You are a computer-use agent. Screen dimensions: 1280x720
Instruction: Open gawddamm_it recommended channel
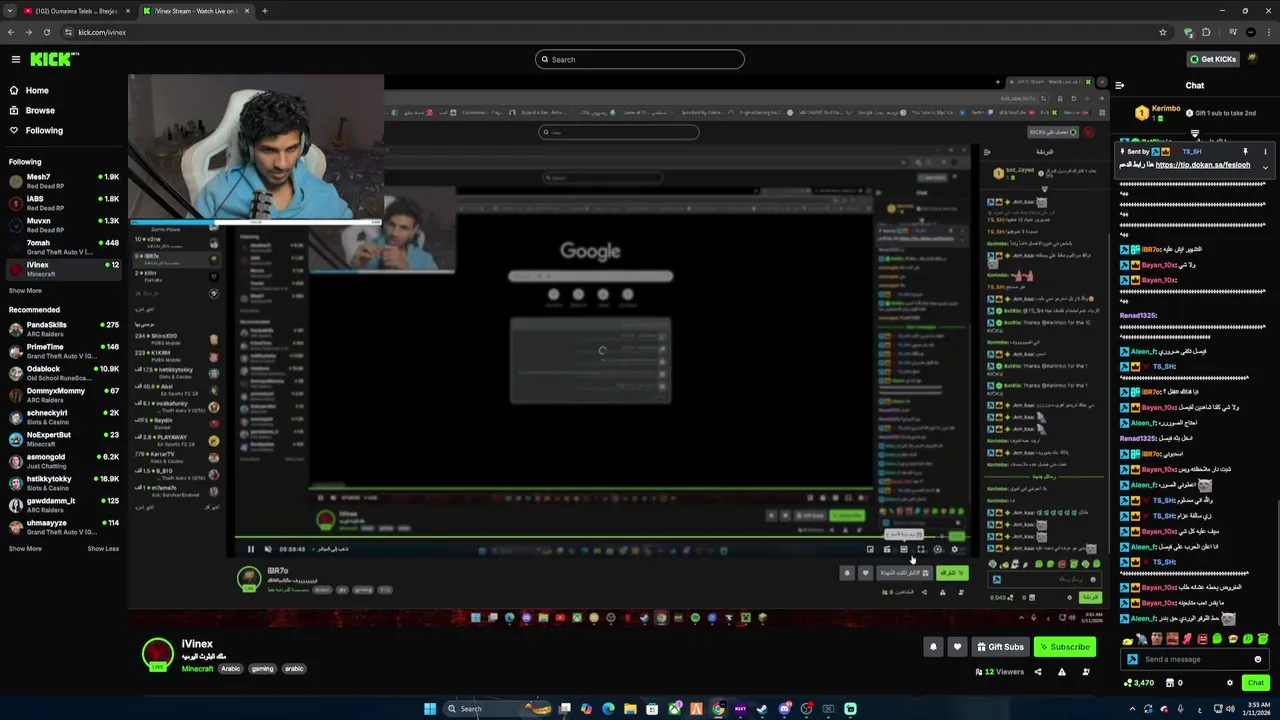(64, 504)
